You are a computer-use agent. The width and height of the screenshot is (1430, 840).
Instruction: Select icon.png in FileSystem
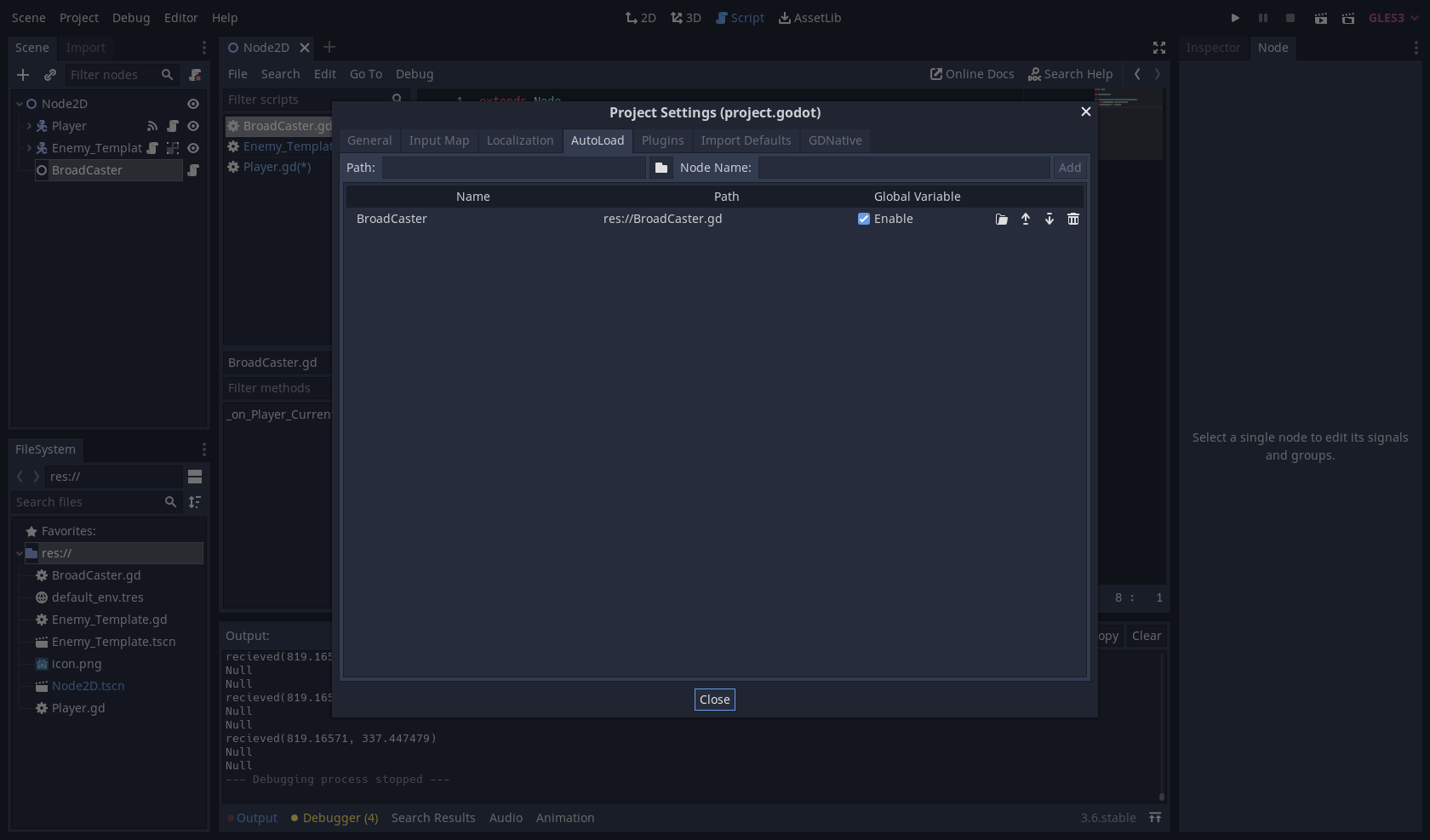[x=77, y=664]
